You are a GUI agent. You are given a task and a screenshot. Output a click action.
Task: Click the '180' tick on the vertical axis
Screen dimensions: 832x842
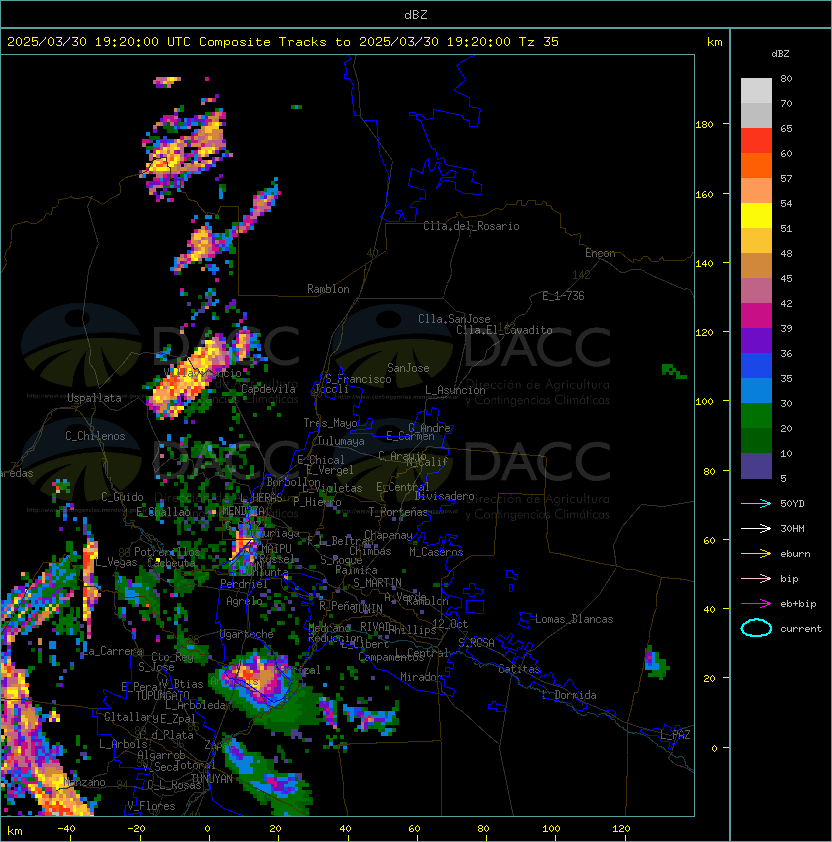(704, 125)
